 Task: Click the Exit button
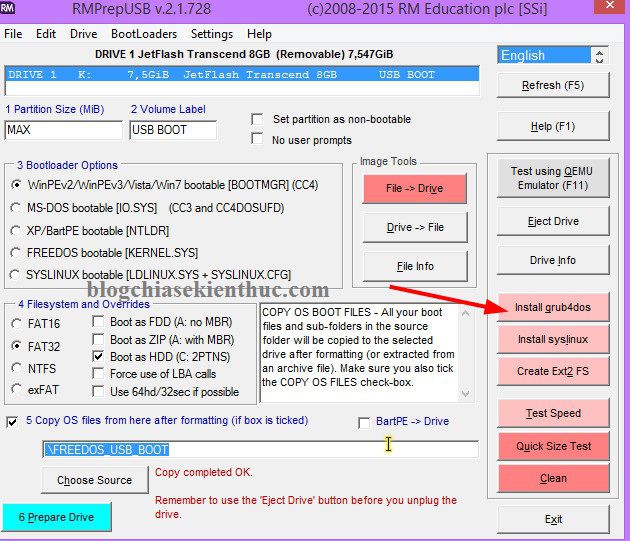point(553,519)
